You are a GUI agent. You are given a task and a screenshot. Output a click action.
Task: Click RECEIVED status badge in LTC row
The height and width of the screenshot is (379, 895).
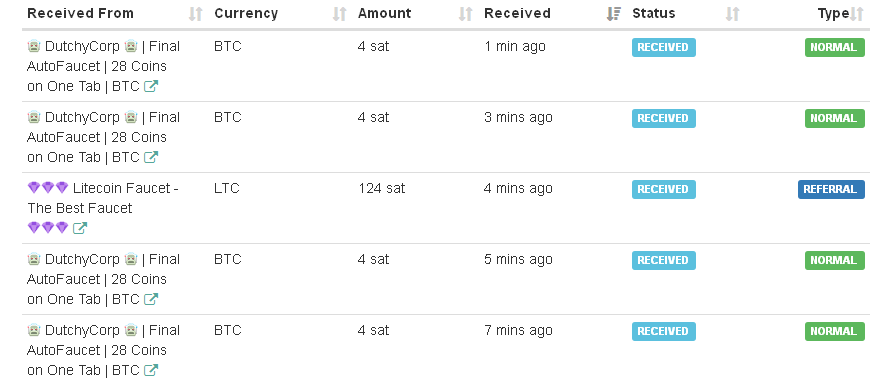tap(663, 190)
